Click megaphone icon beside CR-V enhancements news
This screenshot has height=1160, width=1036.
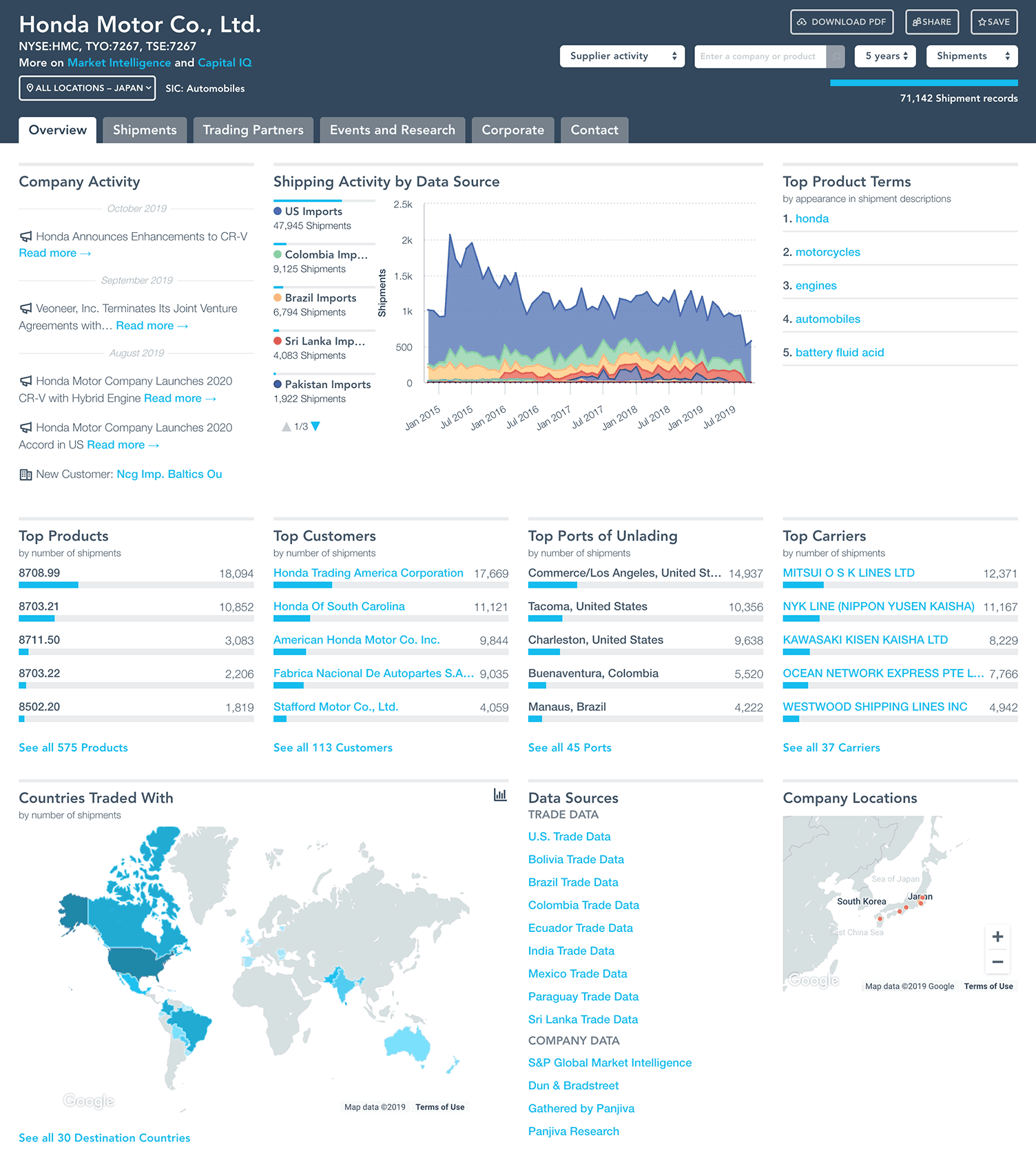26,237
